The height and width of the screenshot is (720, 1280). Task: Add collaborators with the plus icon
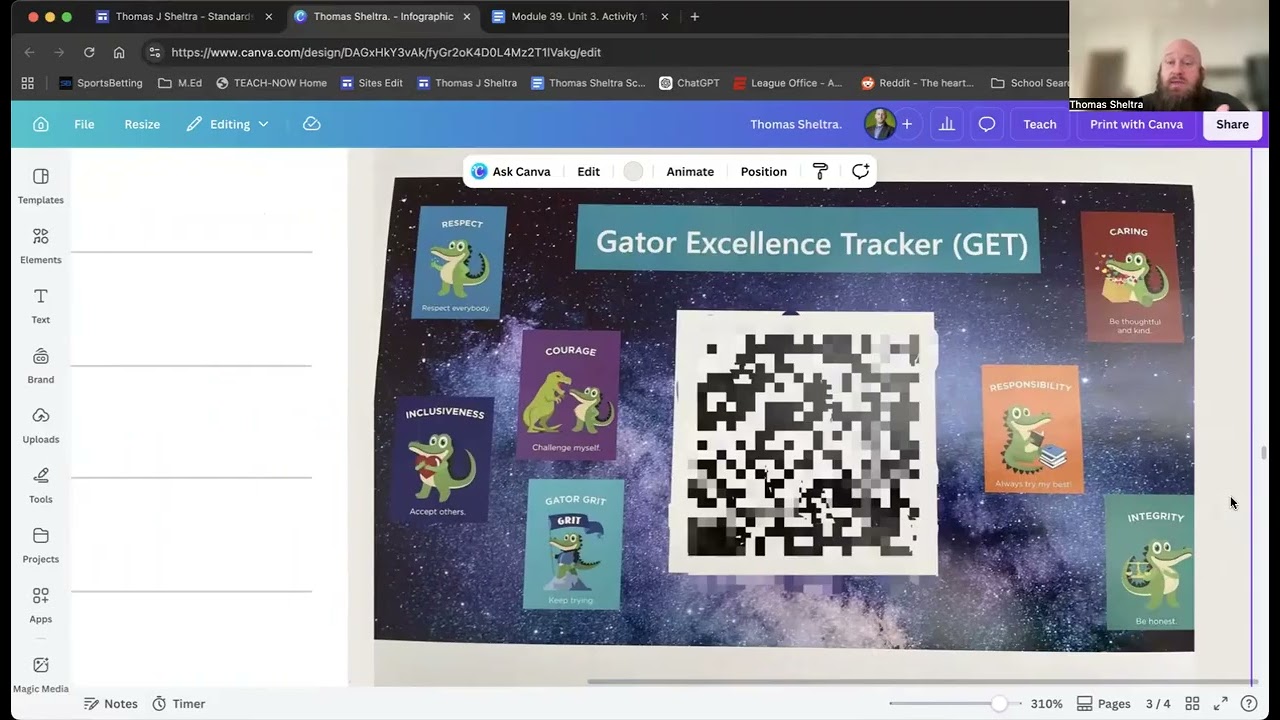click(907, 124)
